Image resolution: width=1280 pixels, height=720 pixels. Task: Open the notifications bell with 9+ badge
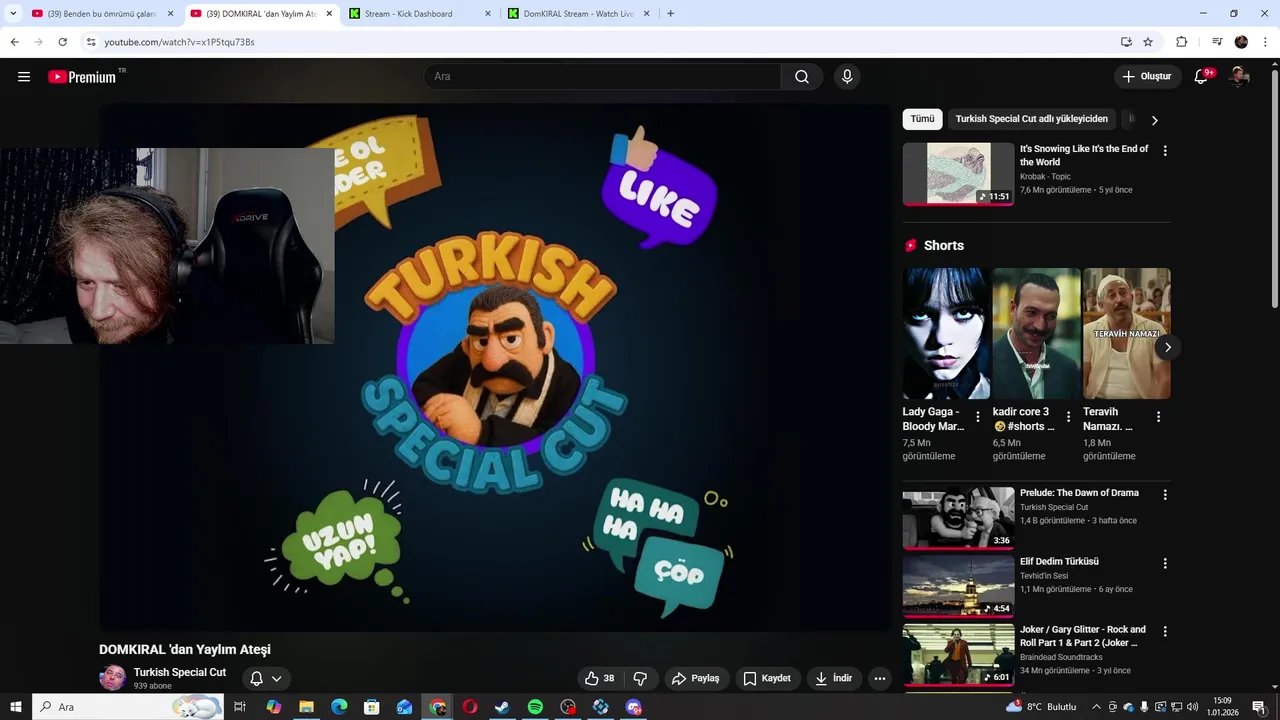coord(1202,77)
